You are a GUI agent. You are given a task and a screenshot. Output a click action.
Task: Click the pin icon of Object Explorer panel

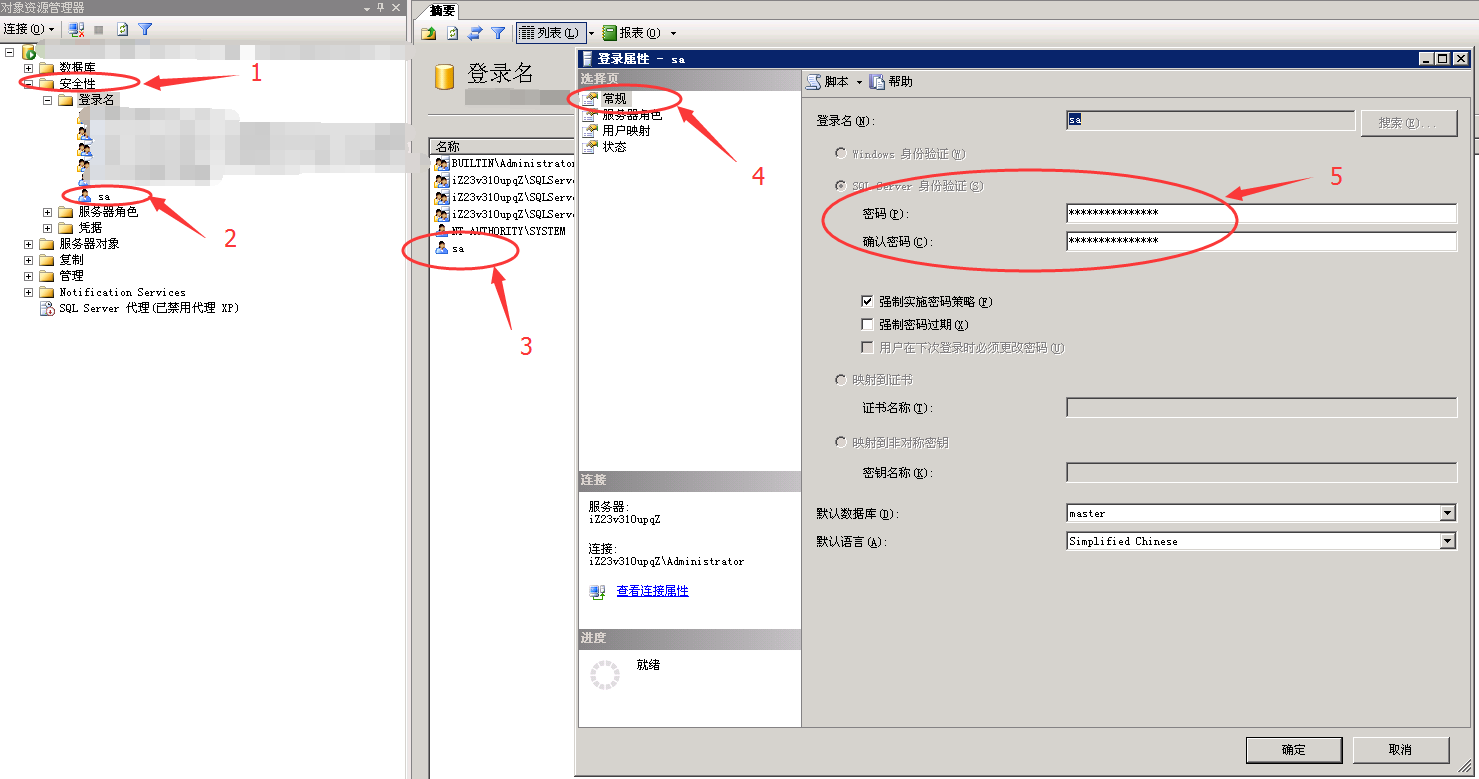click(380, 7)
